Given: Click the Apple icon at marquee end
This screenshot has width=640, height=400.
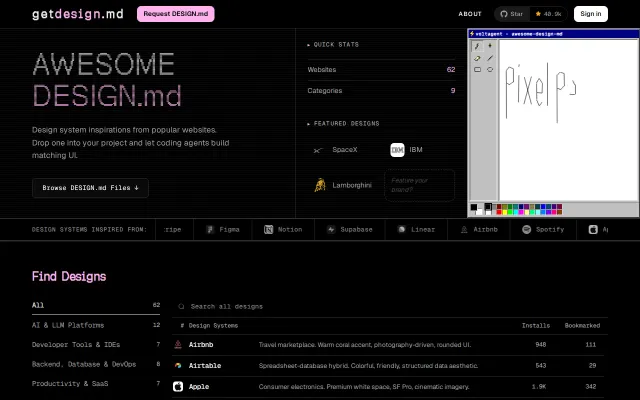Looking at the screenshot, I should point(593,229).
